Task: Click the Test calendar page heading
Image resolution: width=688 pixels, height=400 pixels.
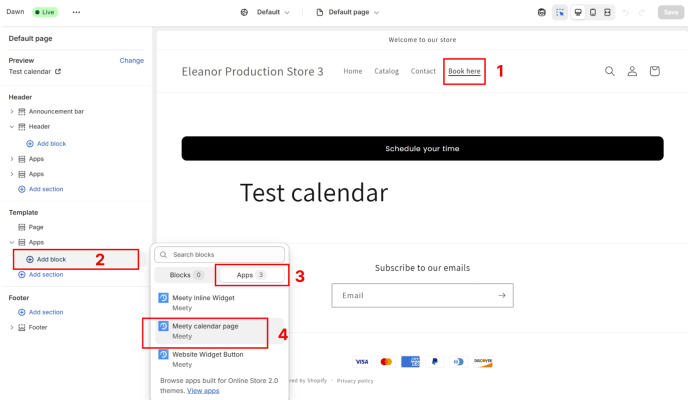Action: coord(314,193)
